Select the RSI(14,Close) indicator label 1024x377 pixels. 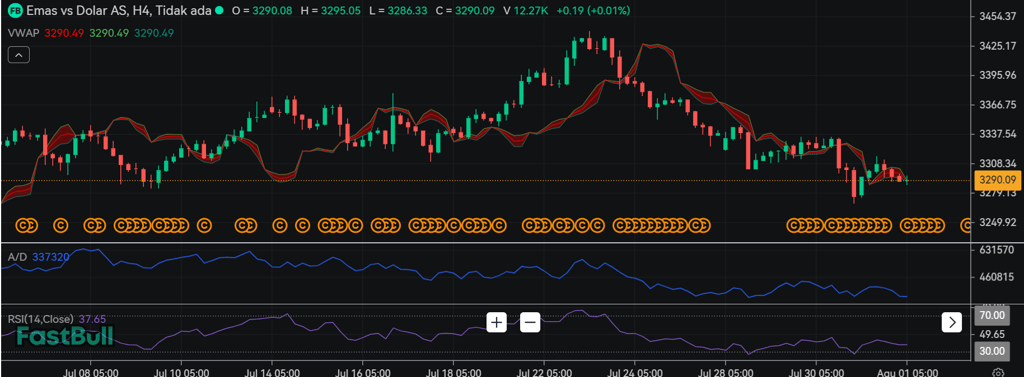pos(40,320)
